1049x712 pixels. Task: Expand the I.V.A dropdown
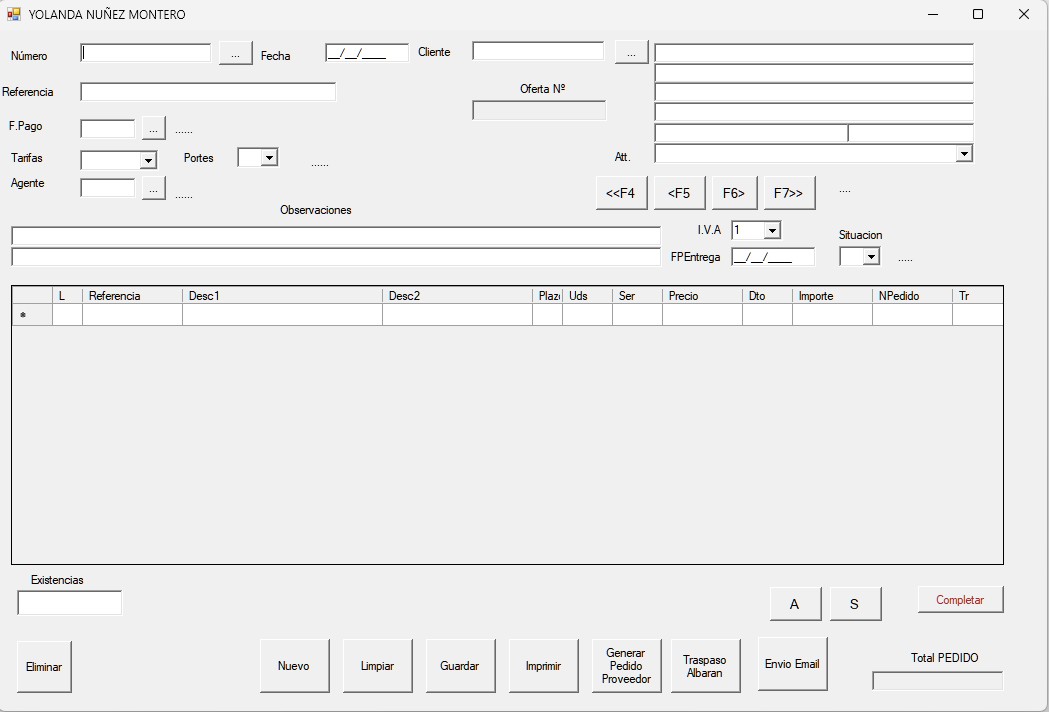(x=771, y=231)
